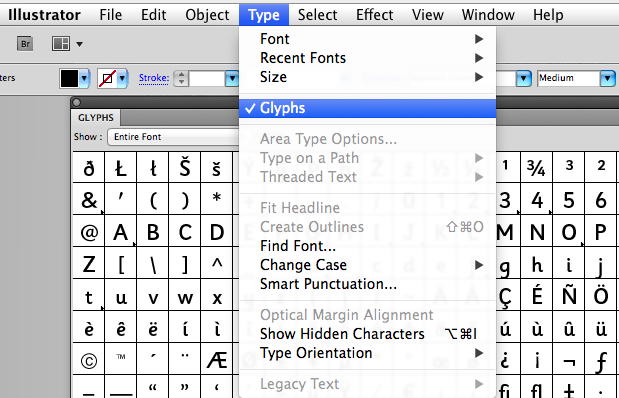The height and width of the screenshot is (398, 619).
Task: Select the backslash glyph
Action: (153, 263)
